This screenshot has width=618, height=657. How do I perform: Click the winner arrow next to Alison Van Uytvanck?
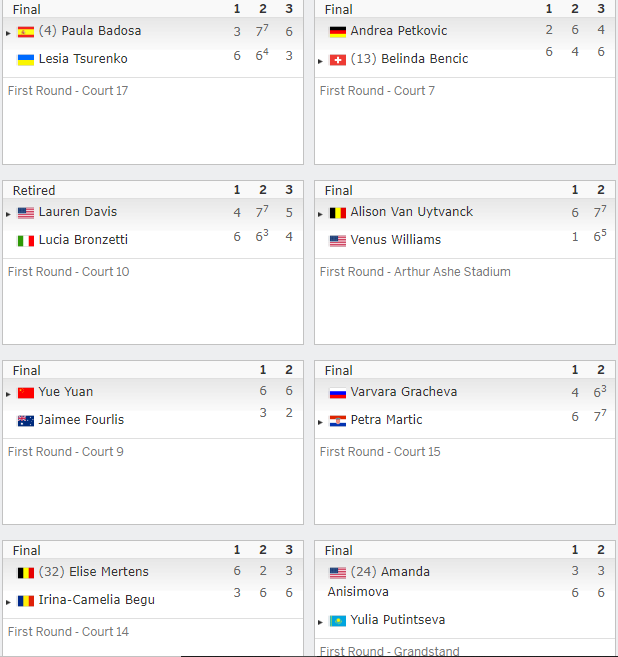(320, 214)
